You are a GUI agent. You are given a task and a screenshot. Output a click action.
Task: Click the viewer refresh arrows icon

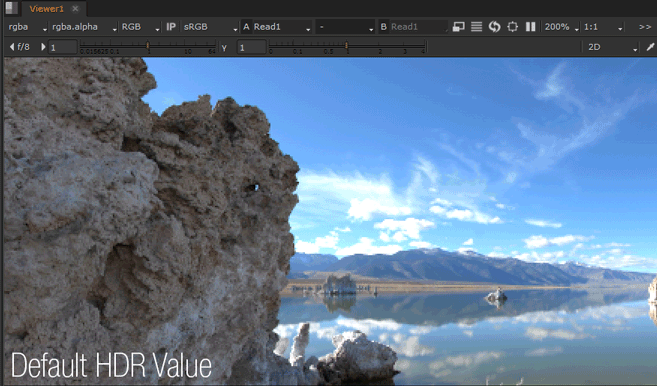494,27
